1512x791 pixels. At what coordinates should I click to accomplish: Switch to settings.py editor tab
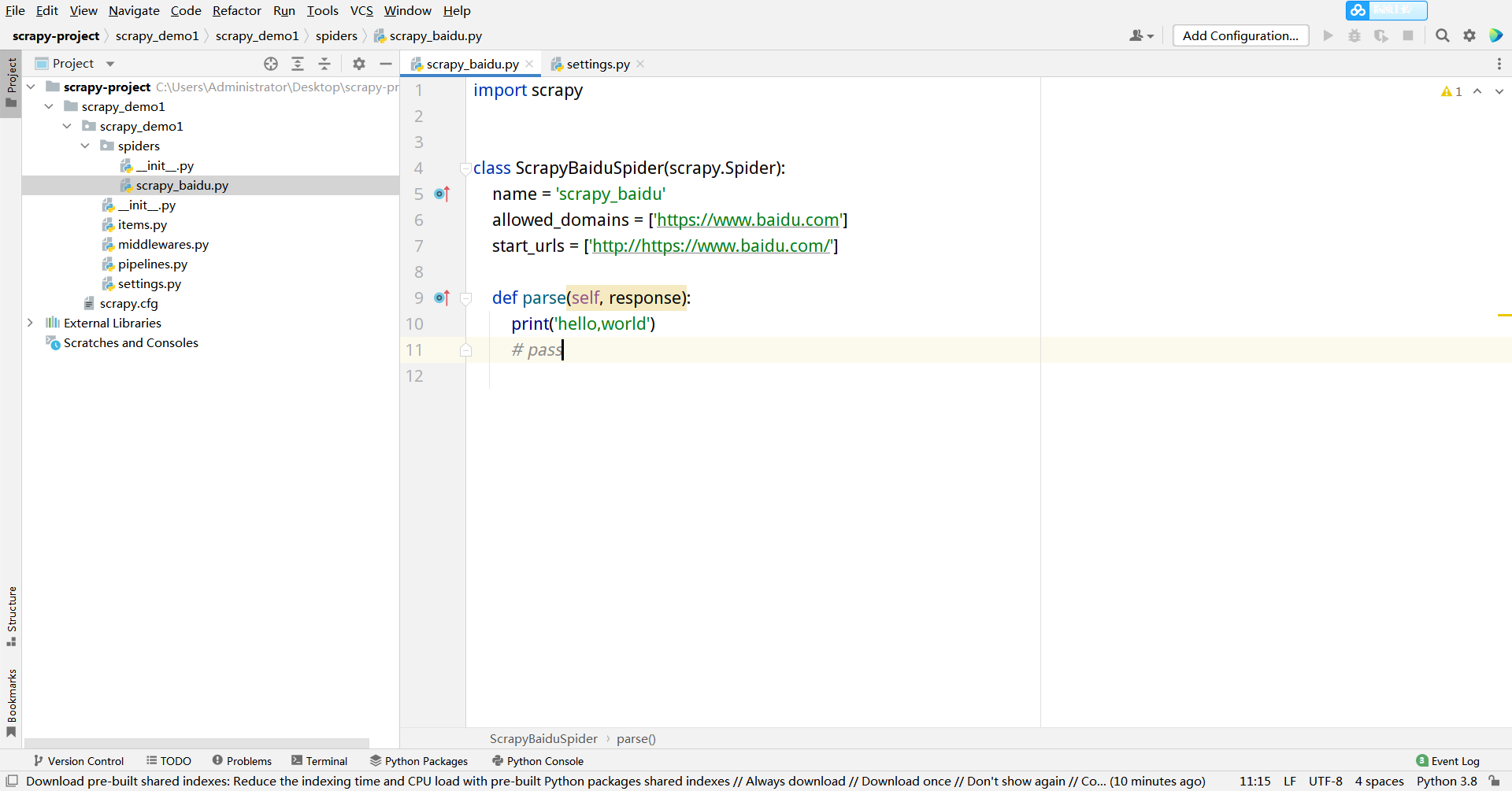click(x=598, y=64)
